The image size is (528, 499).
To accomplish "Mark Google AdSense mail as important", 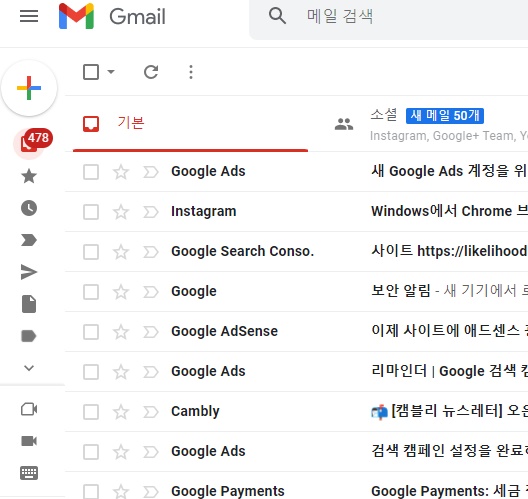I will click(151, 332).
